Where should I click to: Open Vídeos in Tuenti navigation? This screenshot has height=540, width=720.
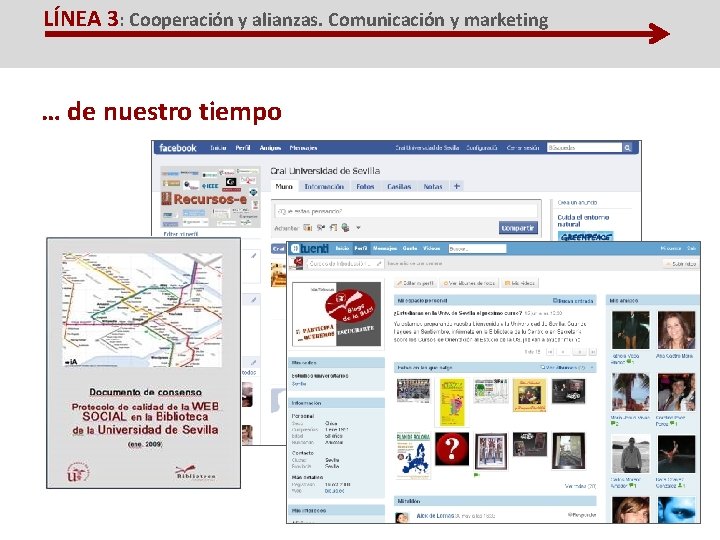[x=432, y=248]
